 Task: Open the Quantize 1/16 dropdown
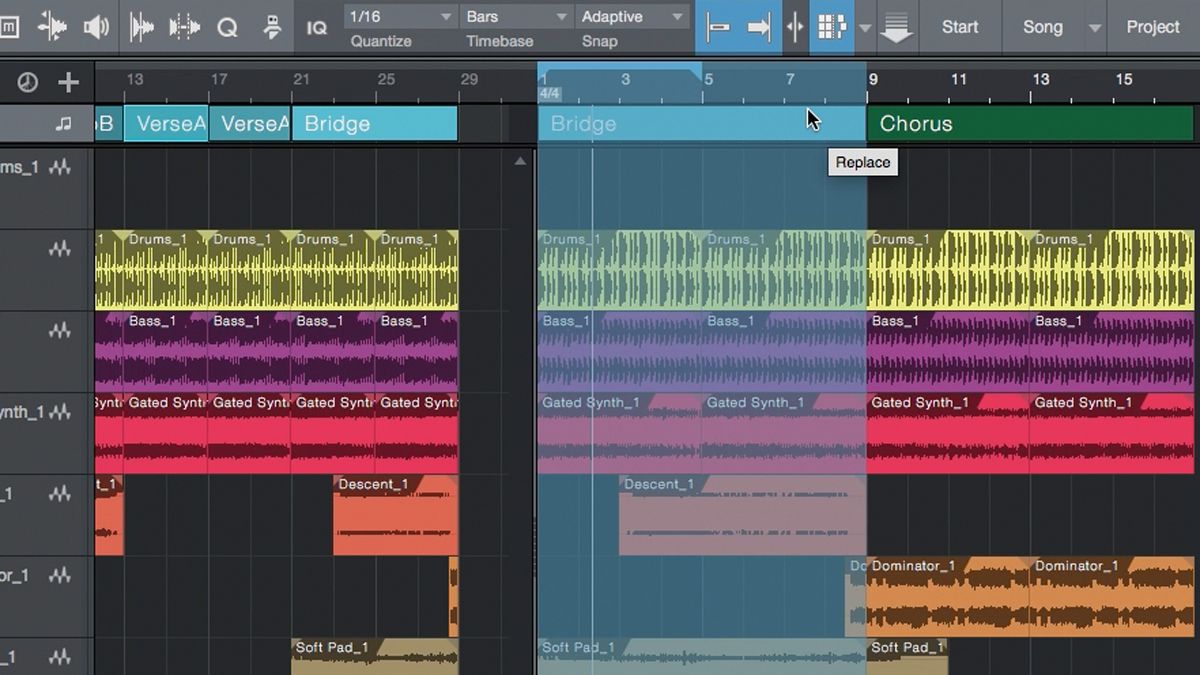tap(398, 16)
